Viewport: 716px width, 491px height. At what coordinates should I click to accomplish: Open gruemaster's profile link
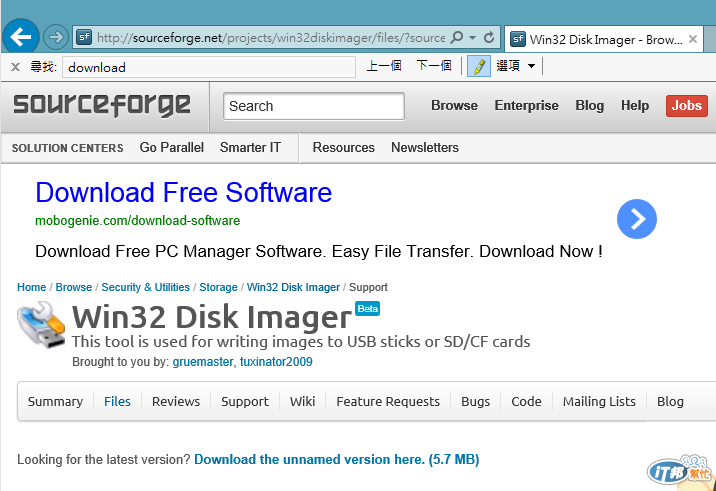tap(203, 362)
